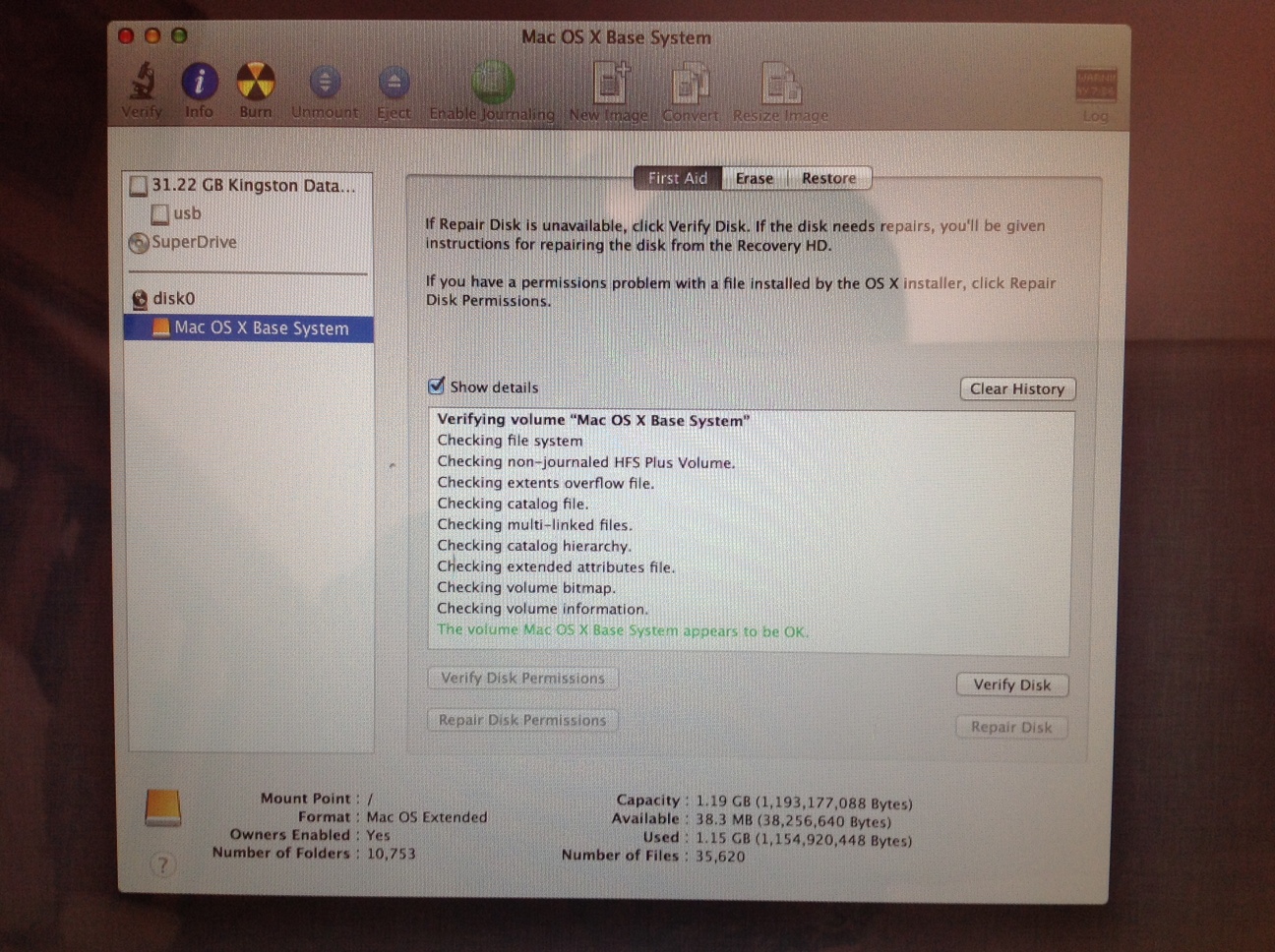Viewport: 1275px width, 952px height.
Task: Click the red close window button
Action: click(x=126, y=35)
